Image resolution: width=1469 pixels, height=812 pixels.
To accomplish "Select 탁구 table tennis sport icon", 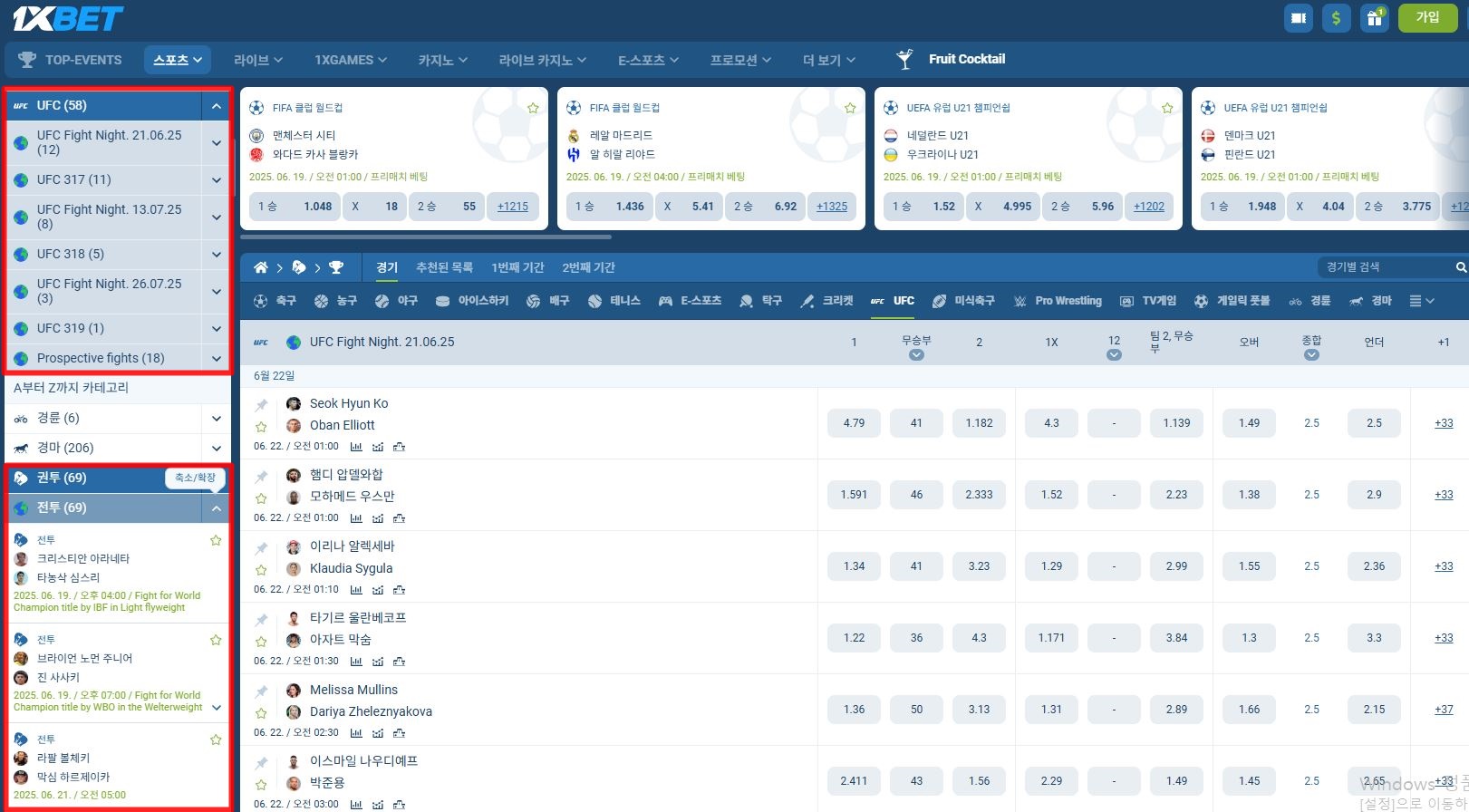I will coord(760,301).
